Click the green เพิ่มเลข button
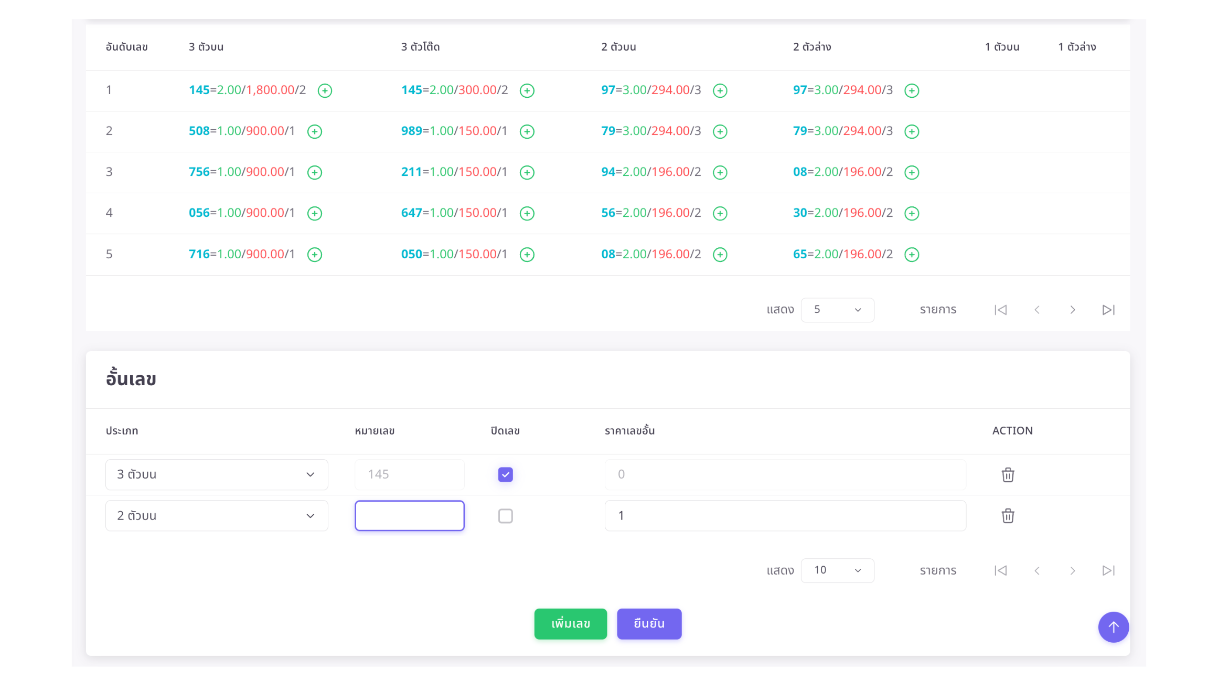Image resolution: width=1214 pixels, height=684 pixels. pyautogui.click(x=570, y=624)
